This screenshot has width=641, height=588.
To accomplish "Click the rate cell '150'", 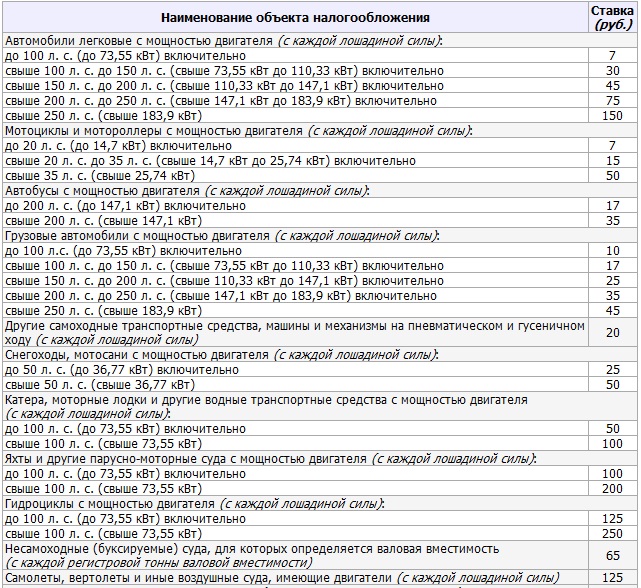I will click(612, 116).
